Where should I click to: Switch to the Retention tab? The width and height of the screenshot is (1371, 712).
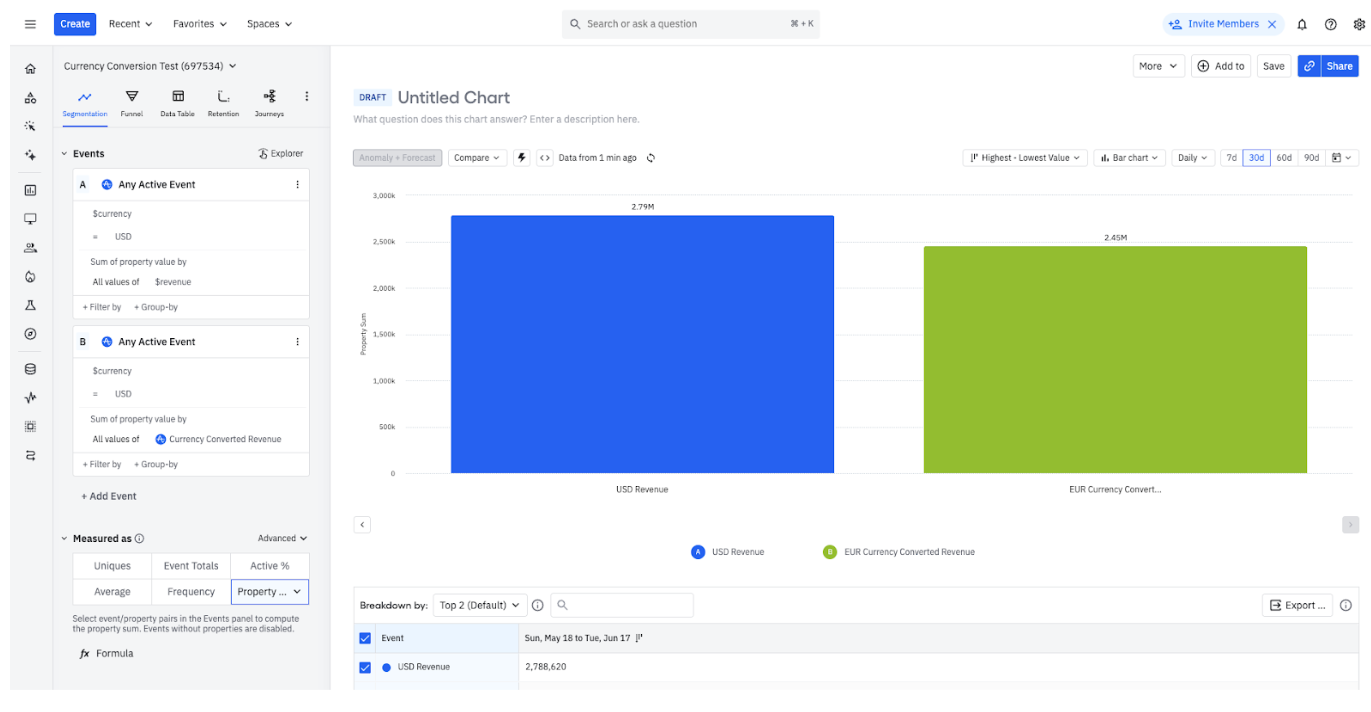(x=223, y=102)
